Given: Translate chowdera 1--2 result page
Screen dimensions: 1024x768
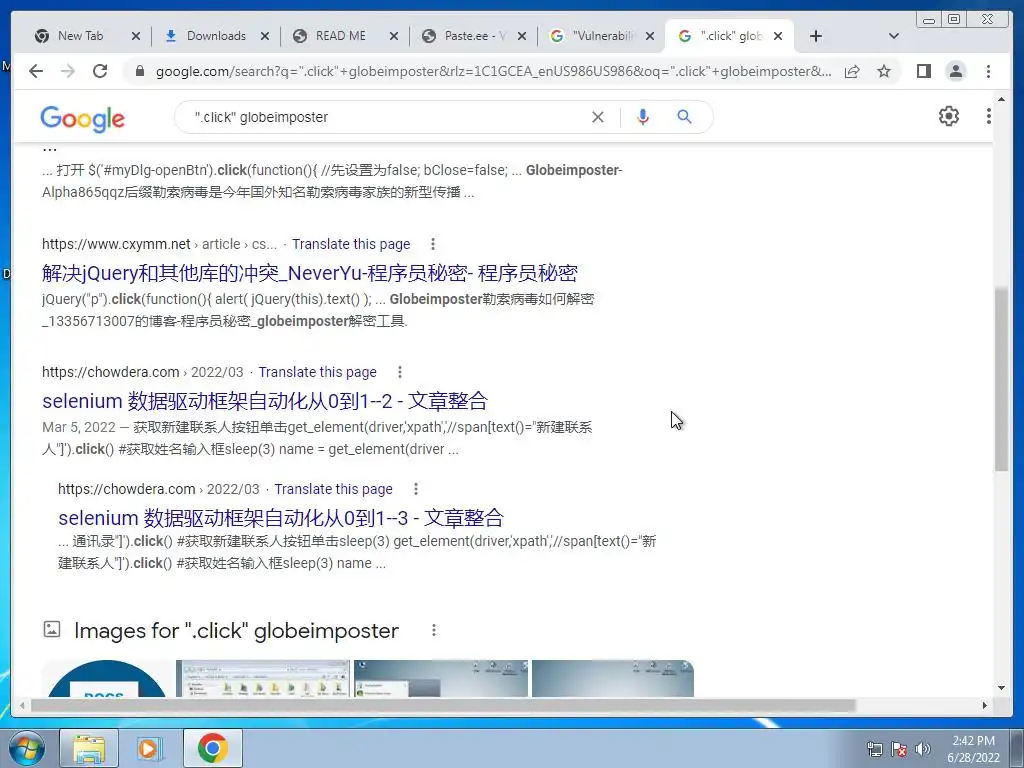Looking at the screenshot, I should pyautogui.click(x=317, y=372).
